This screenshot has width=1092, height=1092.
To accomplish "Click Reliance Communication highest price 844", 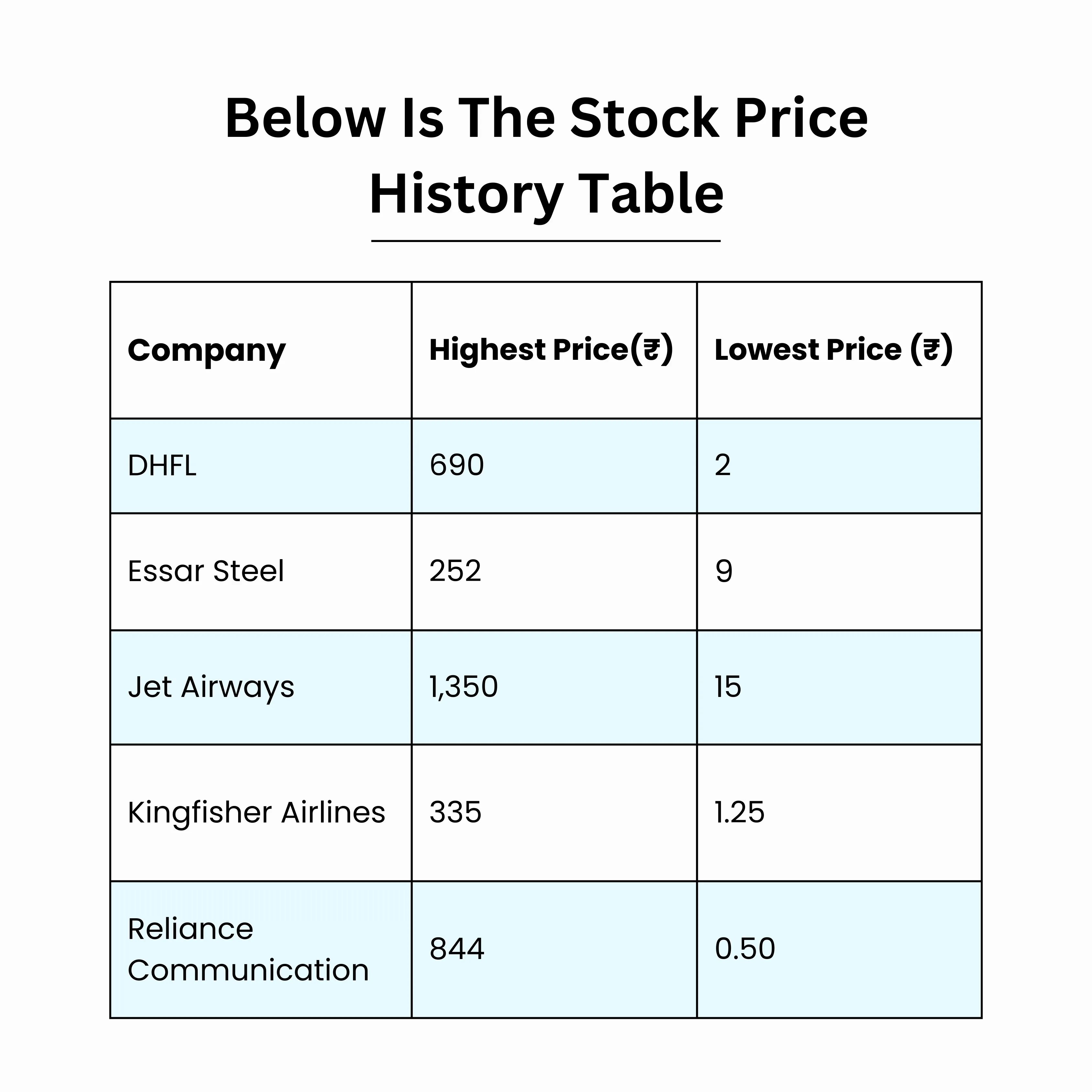I will point(457,949).
